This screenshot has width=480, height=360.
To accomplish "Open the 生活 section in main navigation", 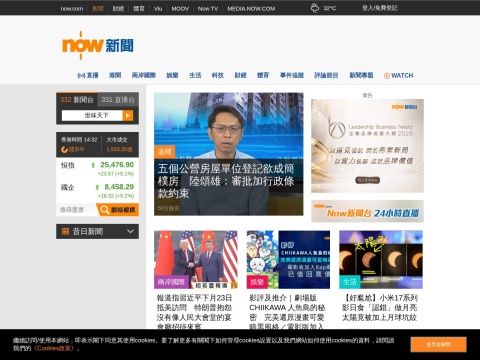I will click(x=195, y=75).
